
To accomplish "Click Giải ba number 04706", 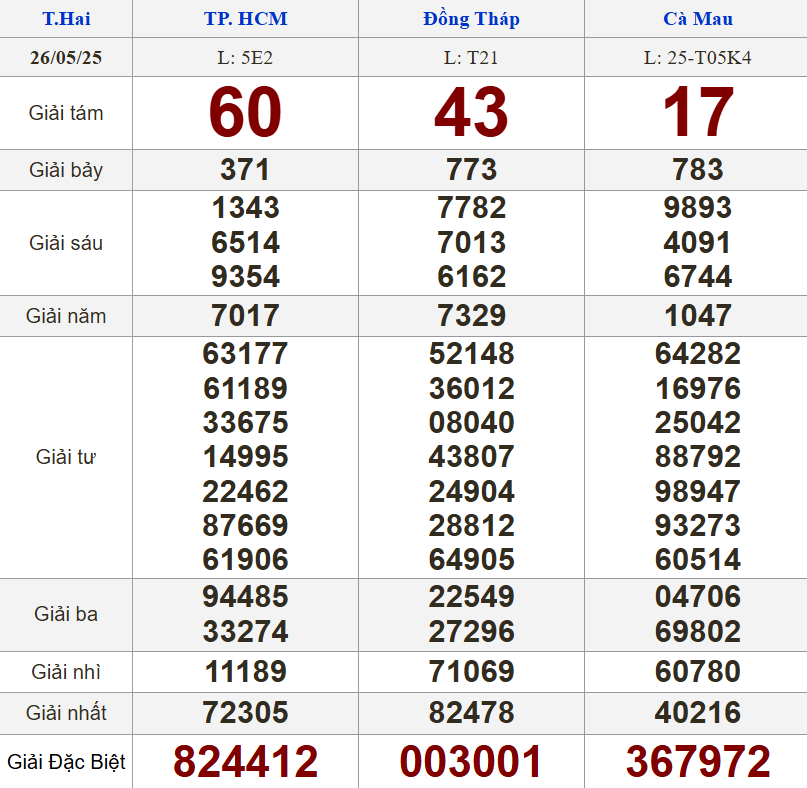I will [698, 597].
